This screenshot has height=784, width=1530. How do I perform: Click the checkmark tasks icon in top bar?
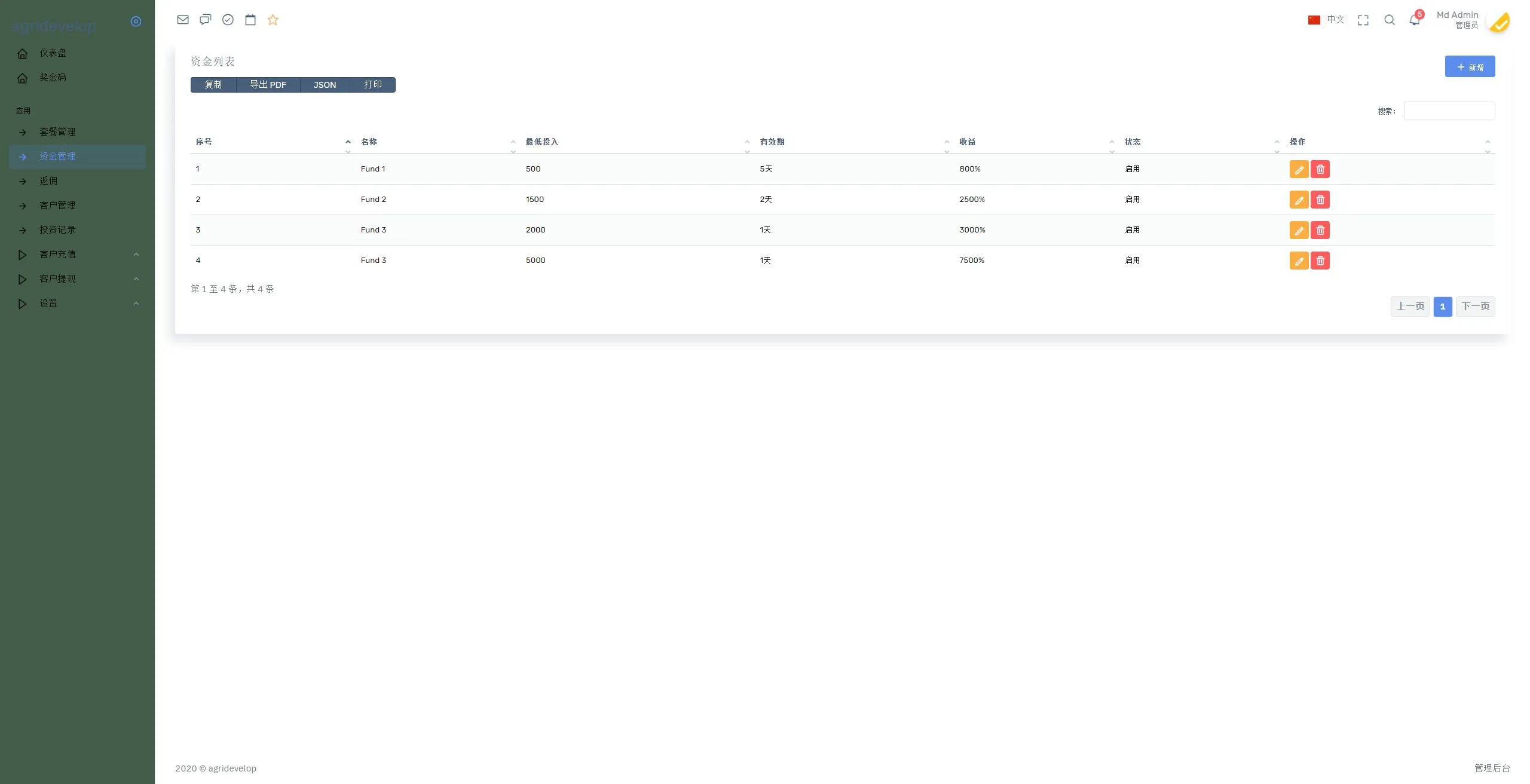point(228,20)
